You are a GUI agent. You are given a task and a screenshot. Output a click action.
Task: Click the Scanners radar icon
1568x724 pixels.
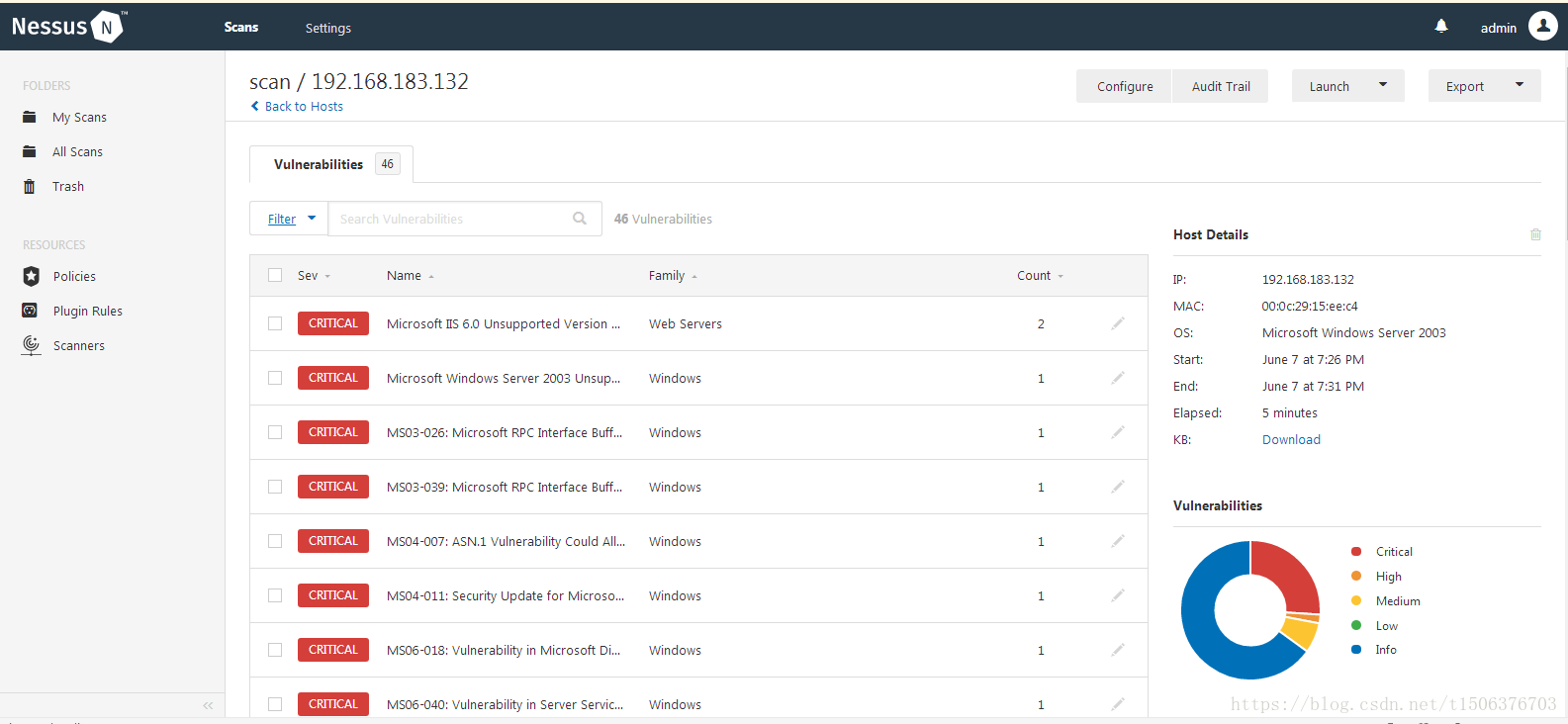tap(32, 345)
